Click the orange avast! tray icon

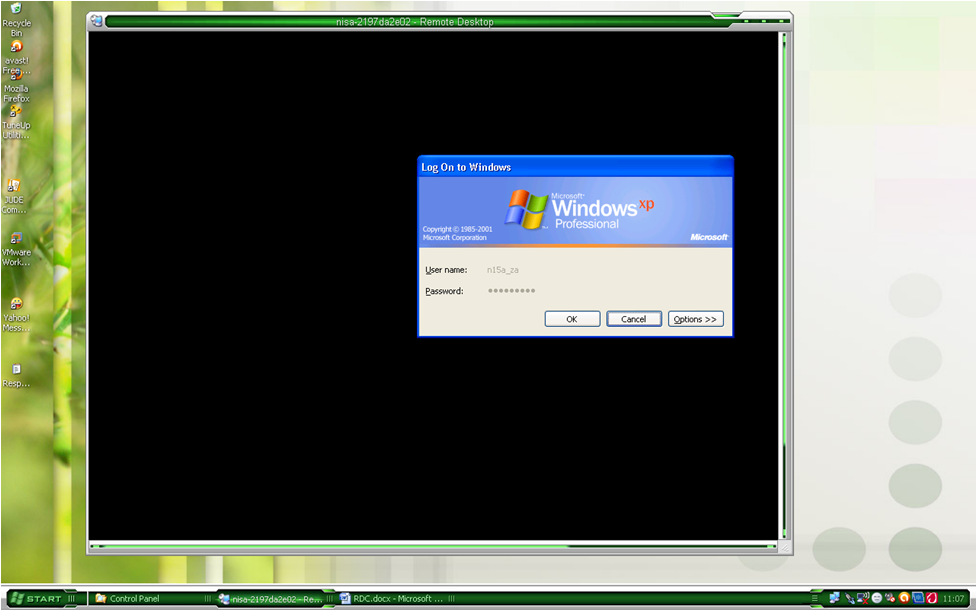[x=903, y=598]
